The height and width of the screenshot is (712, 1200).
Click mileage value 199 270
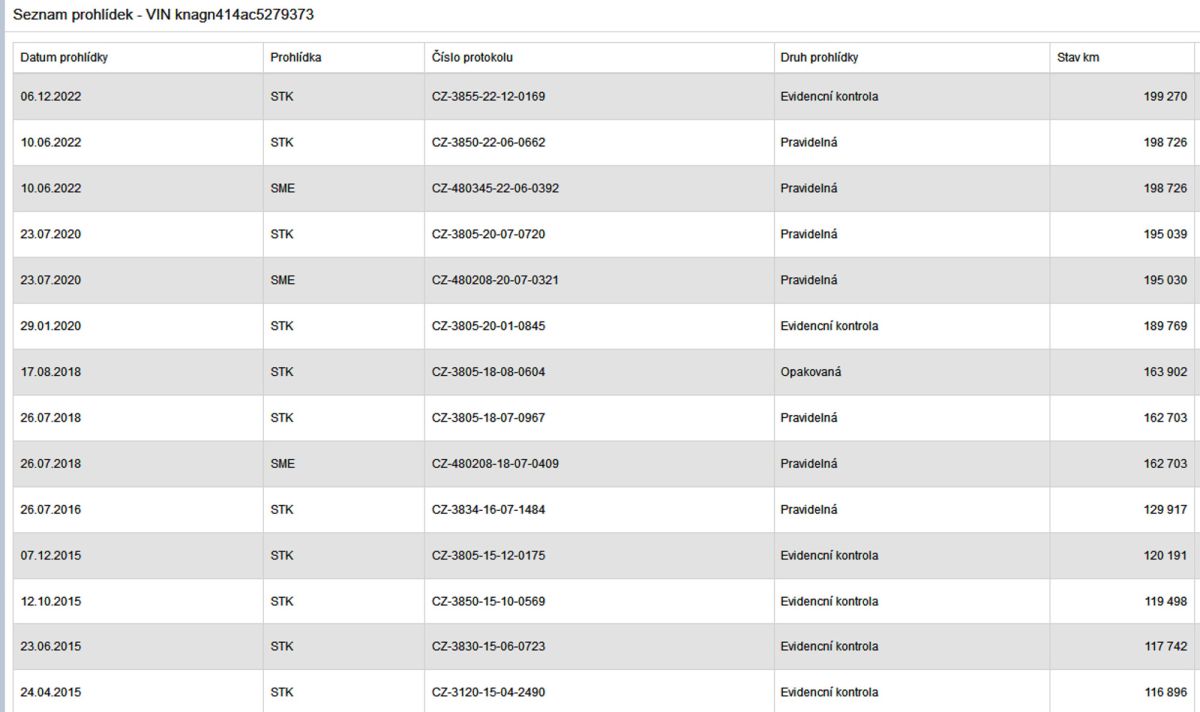(1166, 97)
